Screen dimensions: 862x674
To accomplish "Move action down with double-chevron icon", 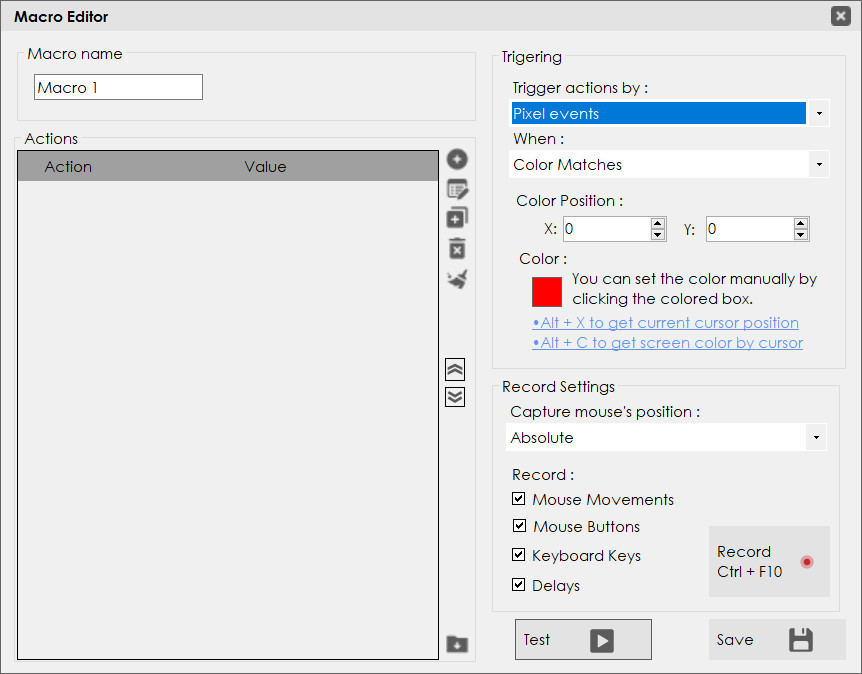I will coord(455,397).
